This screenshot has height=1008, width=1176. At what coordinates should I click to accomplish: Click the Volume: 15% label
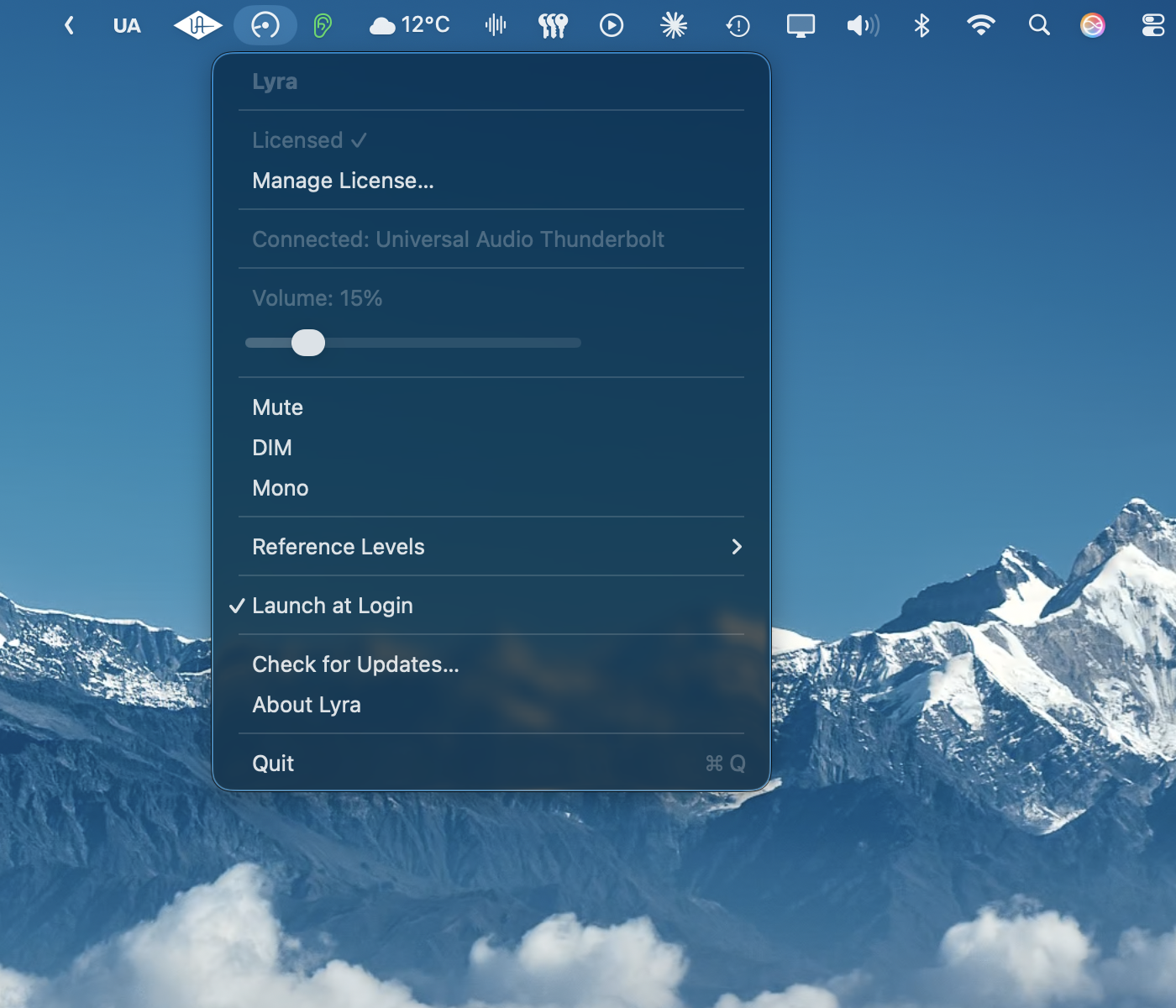pyautogui.click(x=317, y=298)
